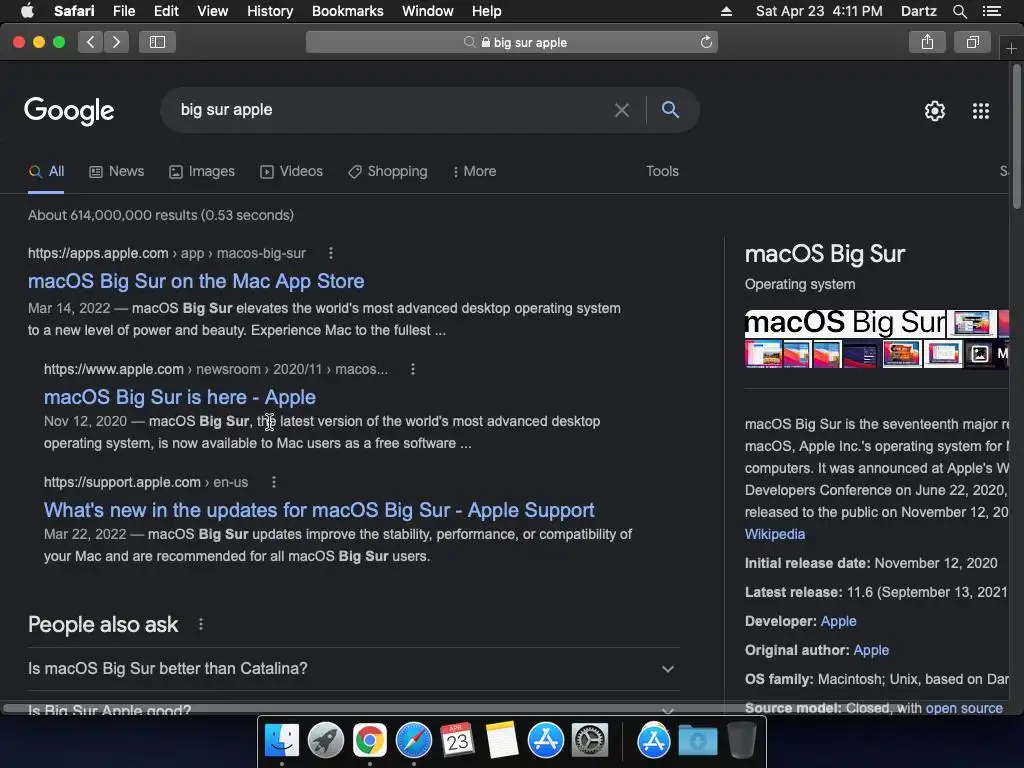
Task: Open the Trash in the Dock
Action: (741, 740)
